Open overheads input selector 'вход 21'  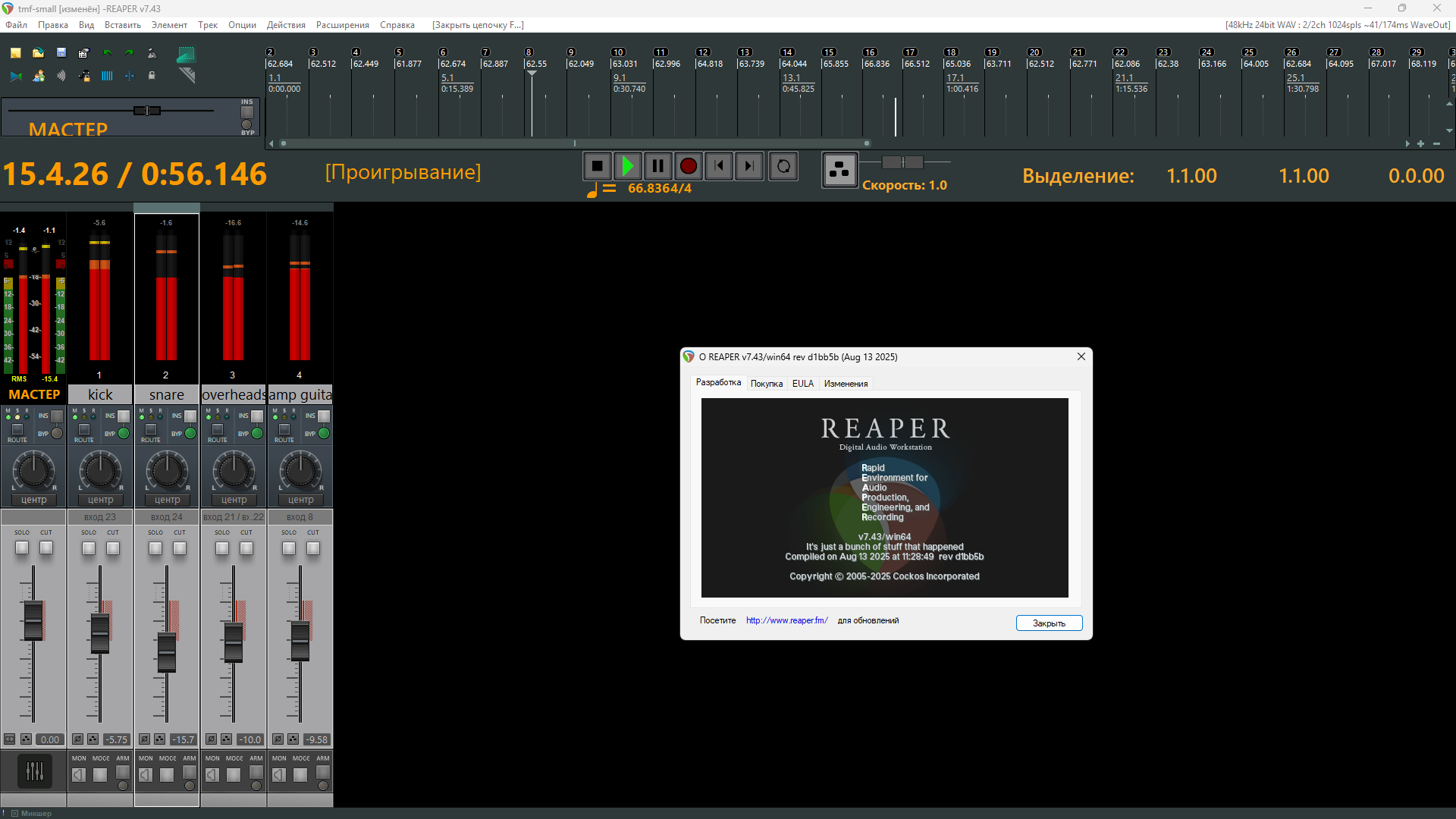[234, 517]
